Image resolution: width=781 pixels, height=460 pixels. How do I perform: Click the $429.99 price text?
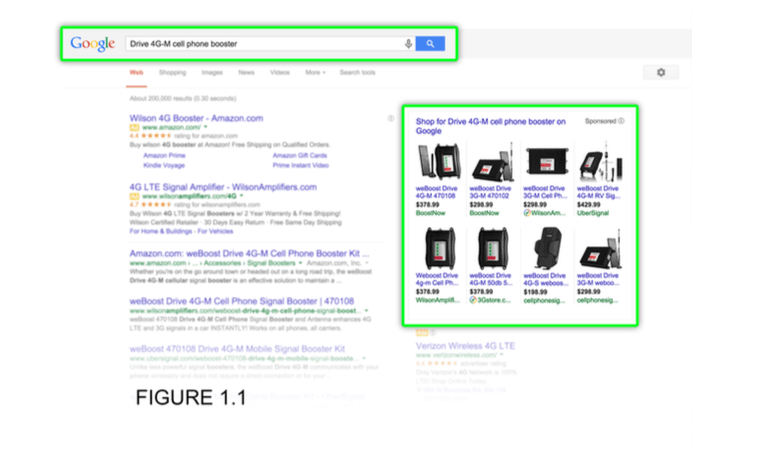588,205
